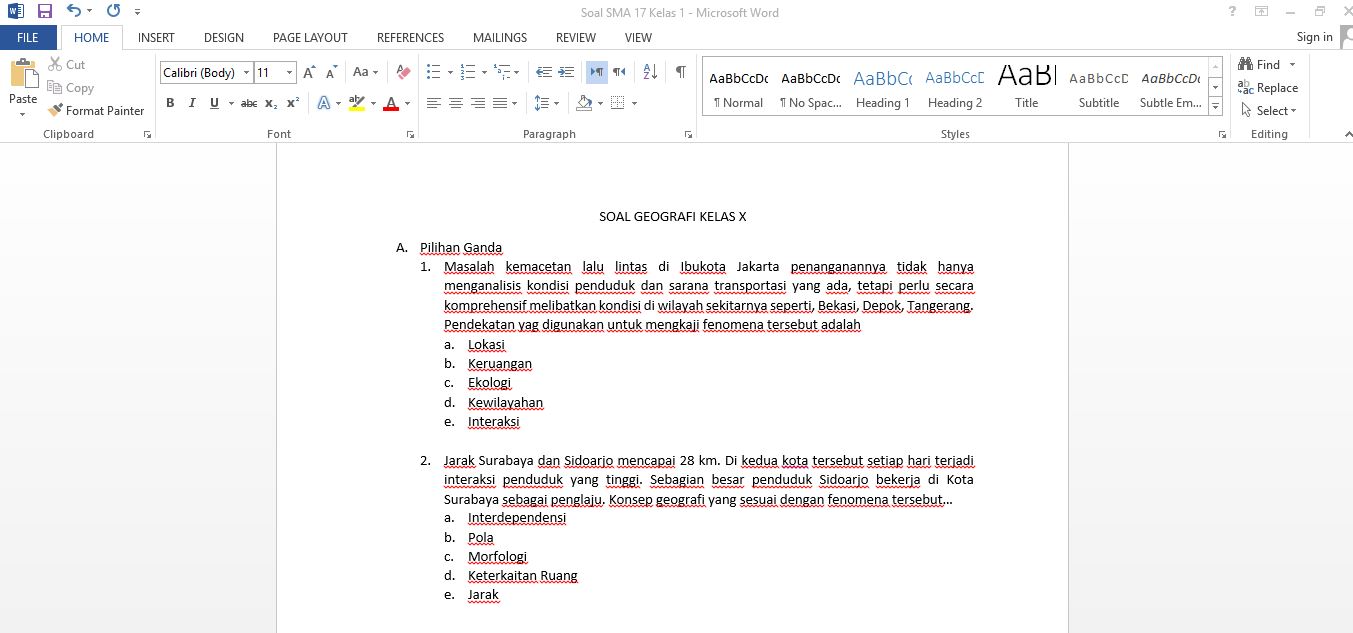Image resolution: width=1353 pixels, height=633 pixels.
Task: Open the Clipboard pane launcher
Action: [x=147, y=134]
